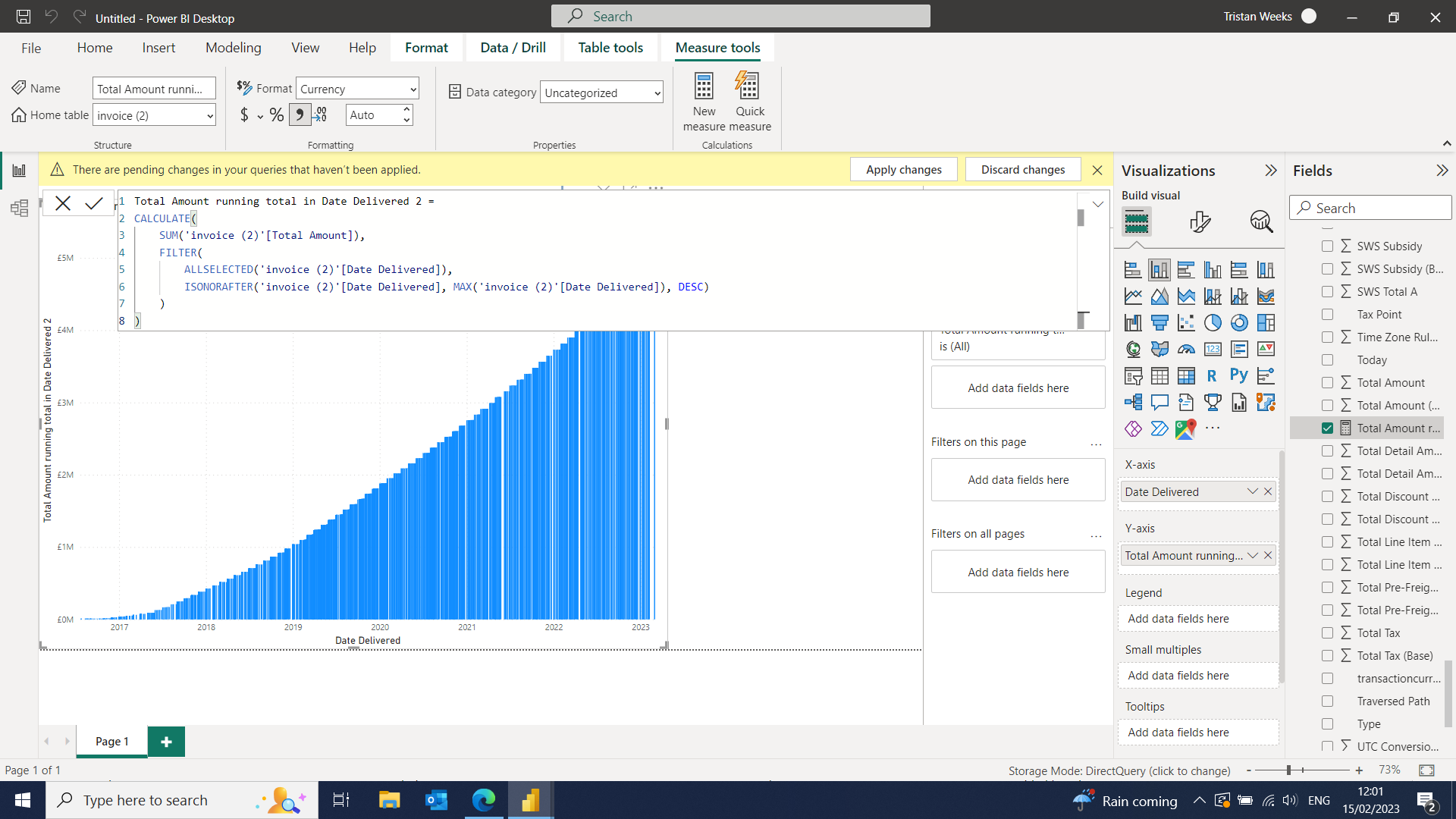
Task: Select the waterfall chart visual
Action: coord(1133,323)
